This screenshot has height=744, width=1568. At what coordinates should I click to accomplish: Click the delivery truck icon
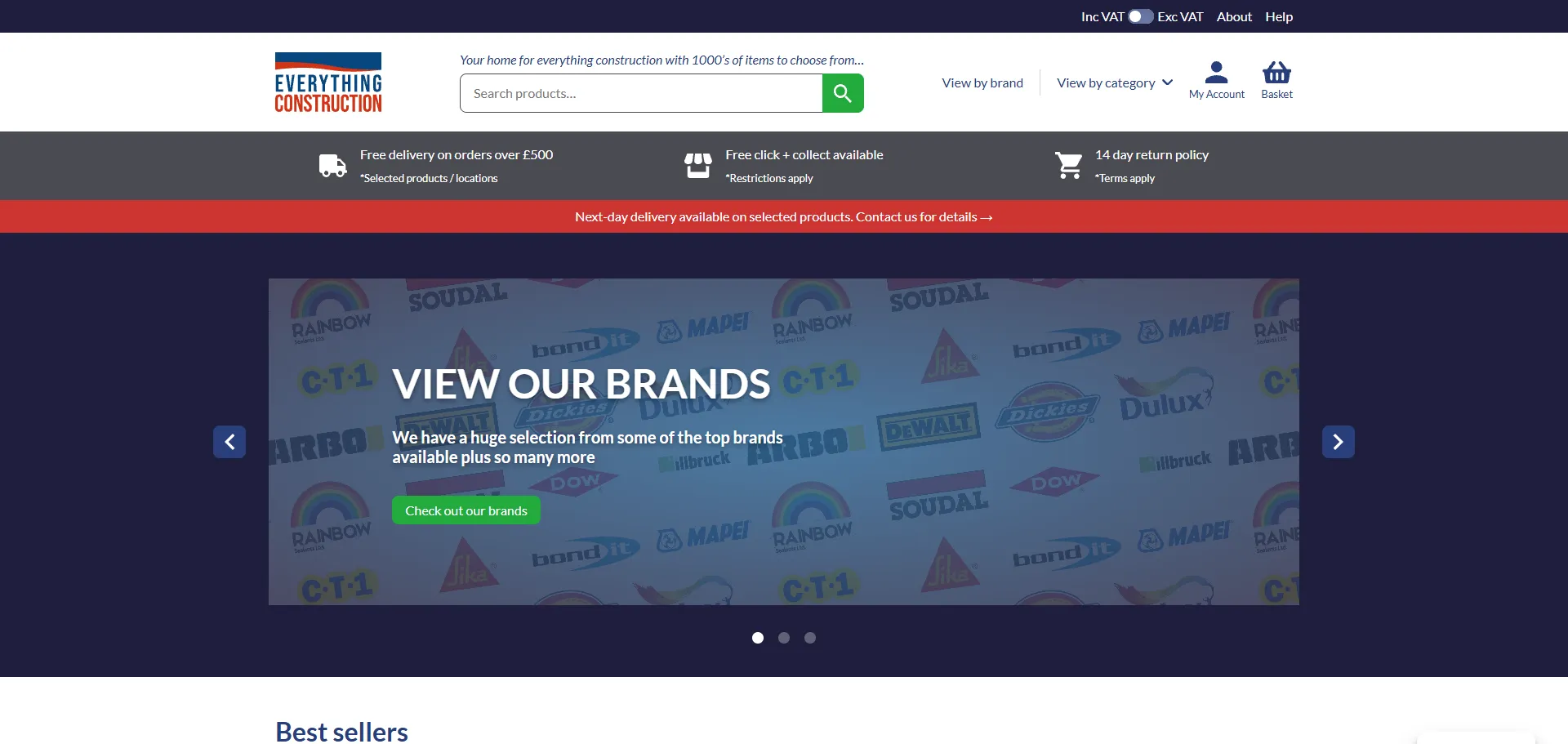click(332, 166)
